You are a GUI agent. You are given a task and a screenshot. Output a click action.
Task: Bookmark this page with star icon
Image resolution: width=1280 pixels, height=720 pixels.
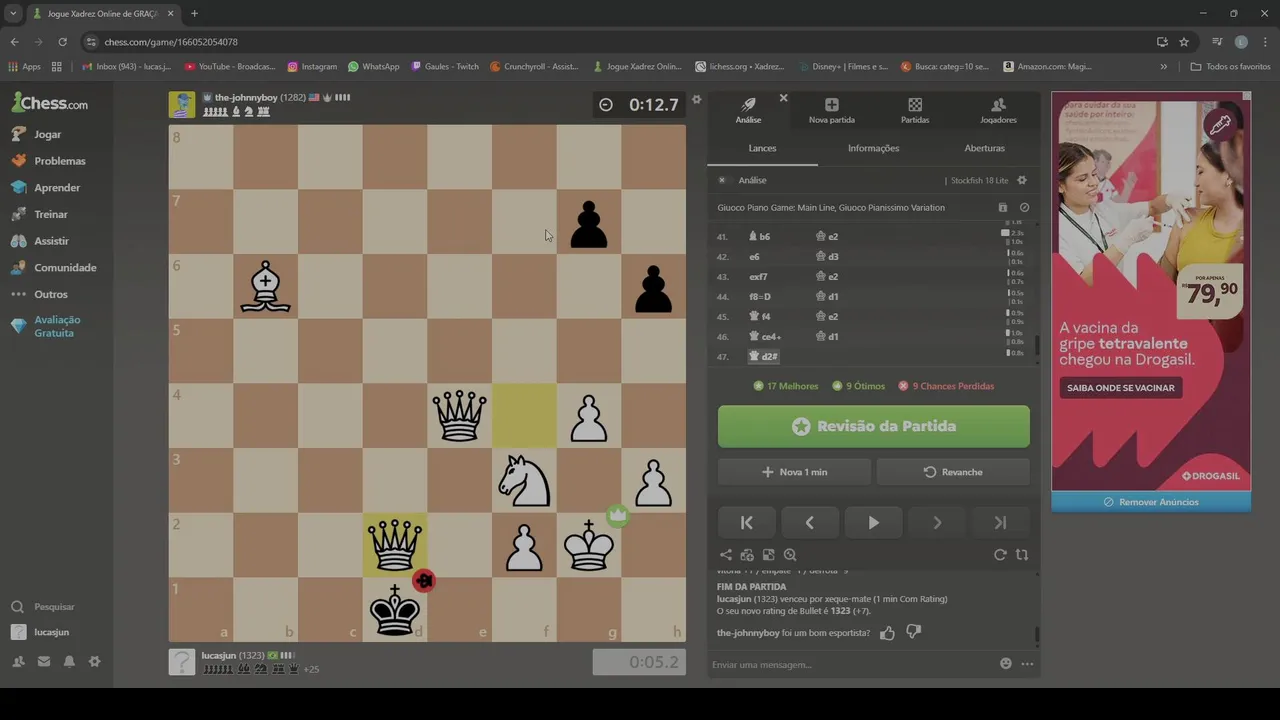point(1184,42)
